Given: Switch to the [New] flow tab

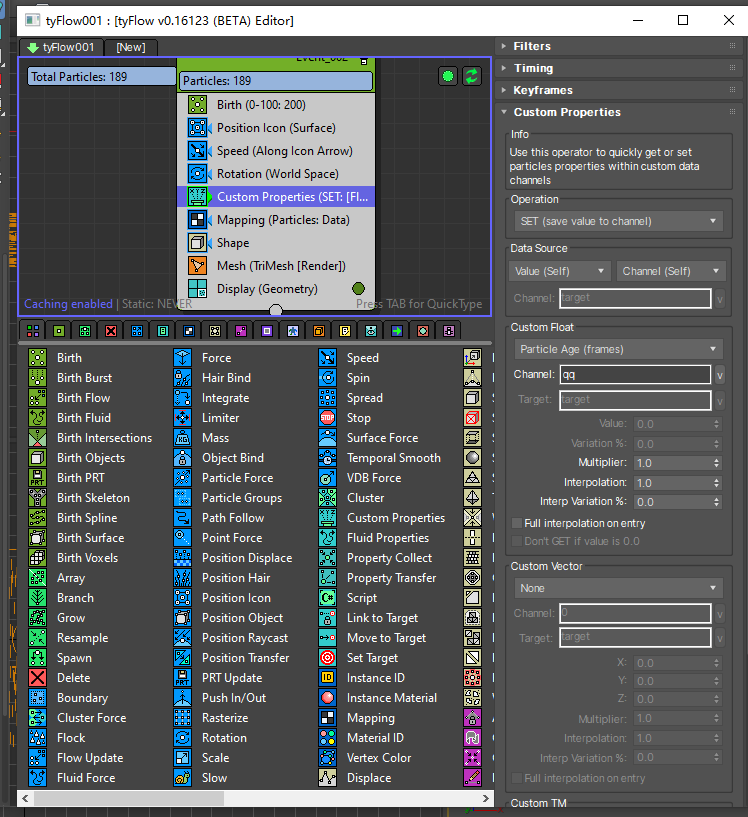Looking at the screenshot, I should [x=130, y=47].
